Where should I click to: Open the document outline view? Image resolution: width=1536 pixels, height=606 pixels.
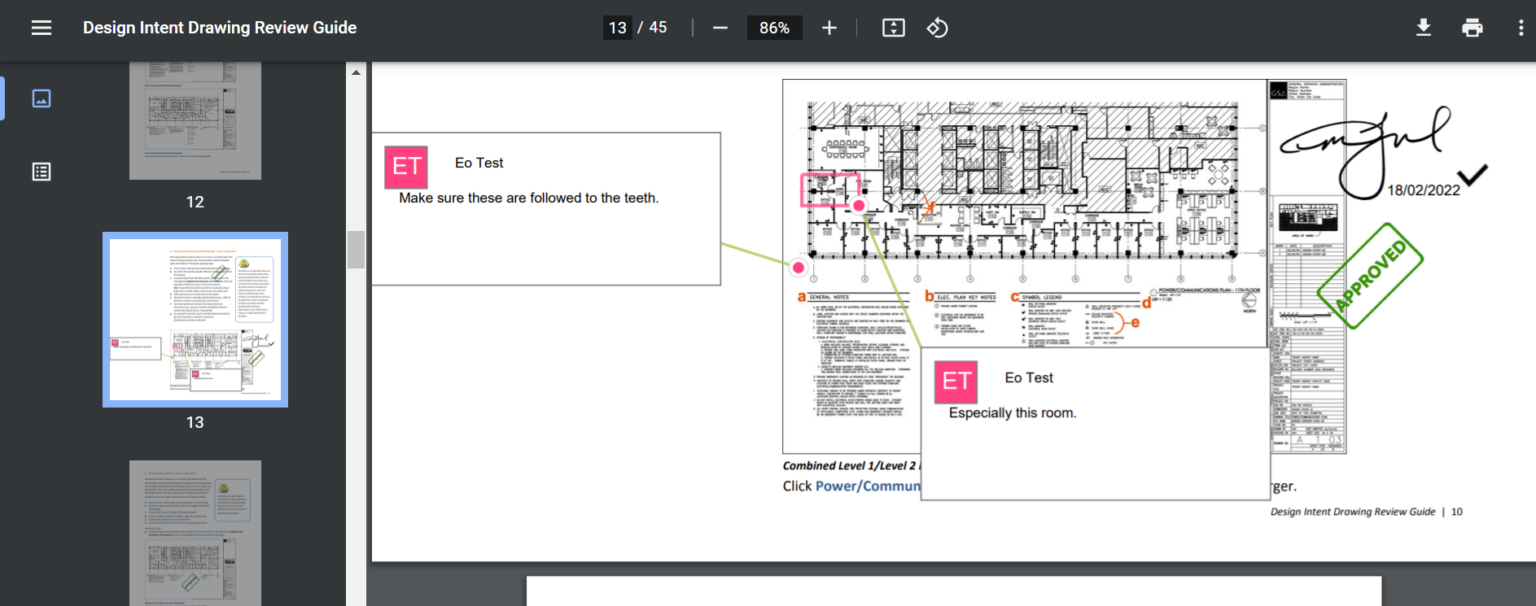(x=41, y=171)
